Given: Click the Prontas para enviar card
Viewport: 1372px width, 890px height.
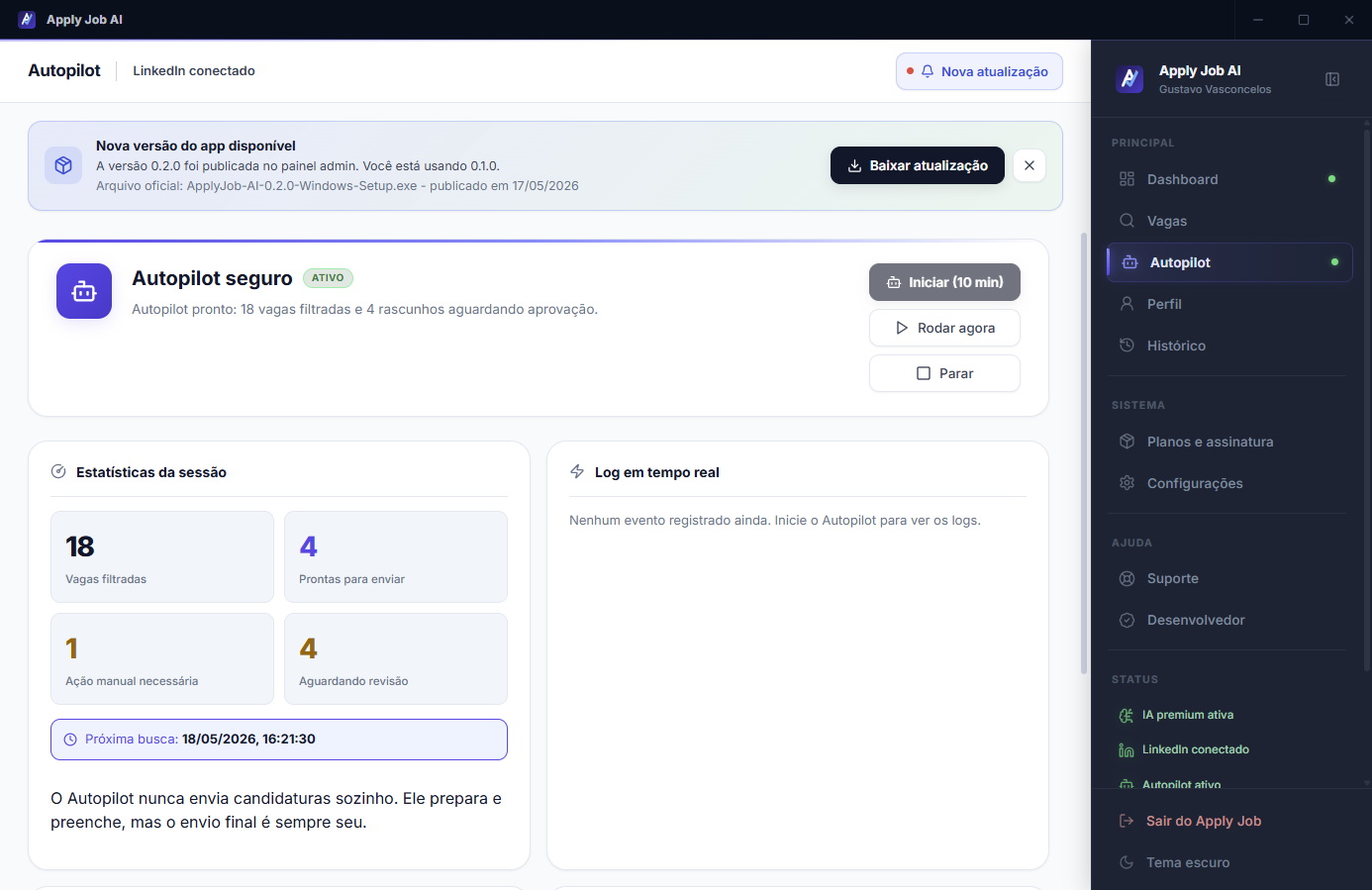Looking at the screenshot, I should (396, 556).
